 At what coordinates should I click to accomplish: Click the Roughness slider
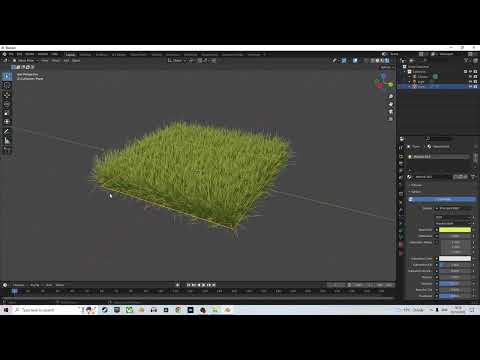click(x=455, y=296)
